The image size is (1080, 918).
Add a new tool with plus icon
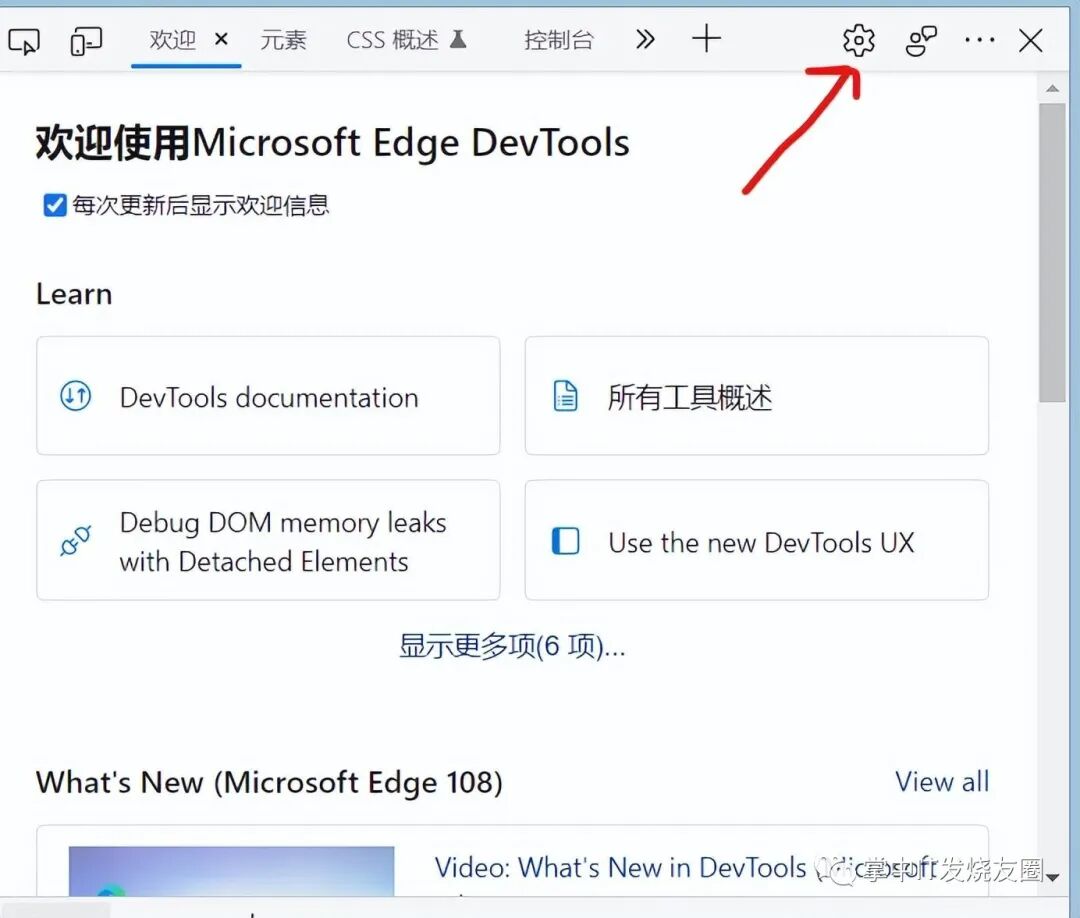(706, 39)
